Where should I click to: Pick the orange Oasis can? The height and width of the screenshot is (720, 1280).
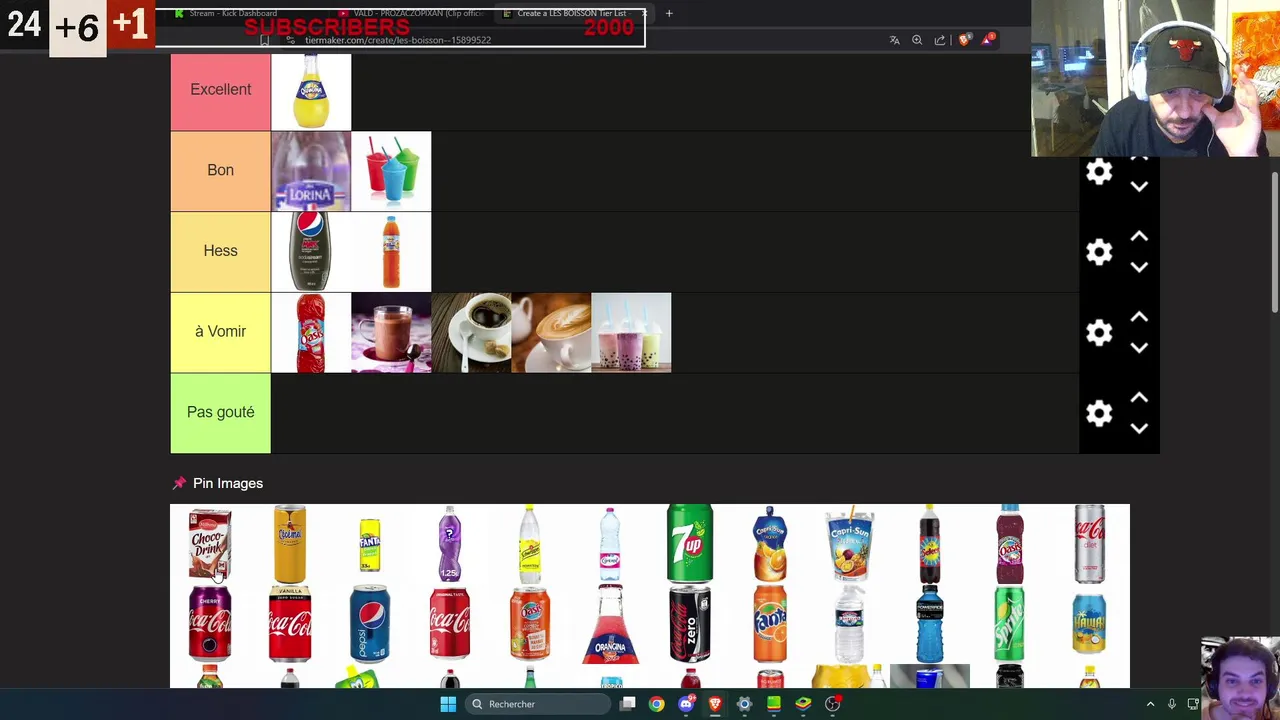(530, 624)
